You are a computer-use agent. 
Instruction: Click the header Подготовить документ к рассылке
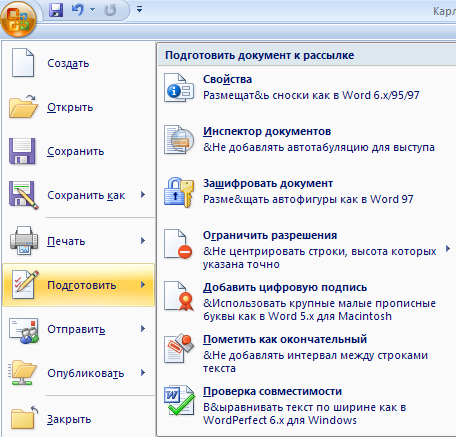260,55
